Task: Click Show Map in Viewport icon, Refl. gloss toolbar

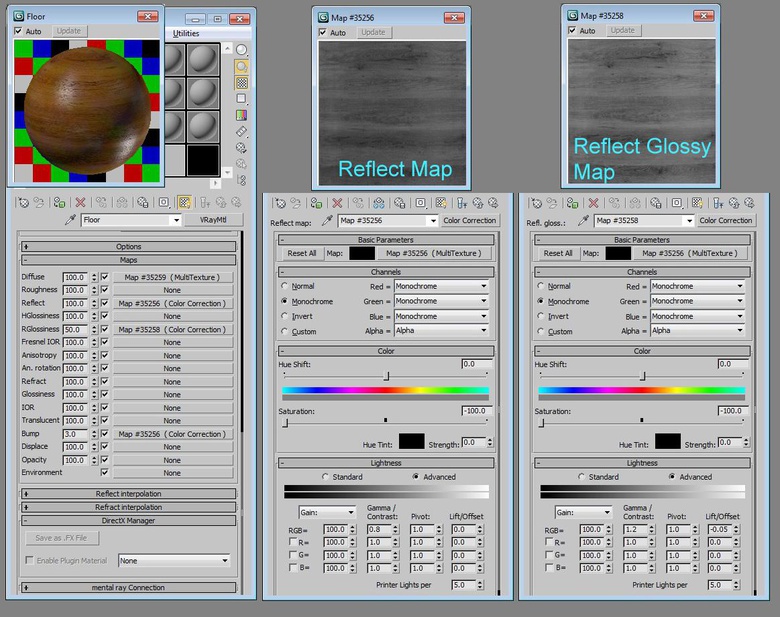Action: pyautogui.click(x=697, y=203)
